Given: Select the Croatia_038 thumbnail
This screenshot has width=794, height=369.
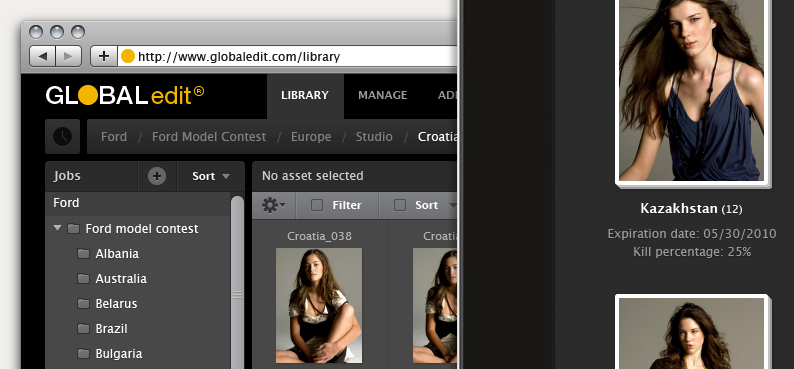Looking at the screenshot, I should pyautogui.click(x=319, y=305).
